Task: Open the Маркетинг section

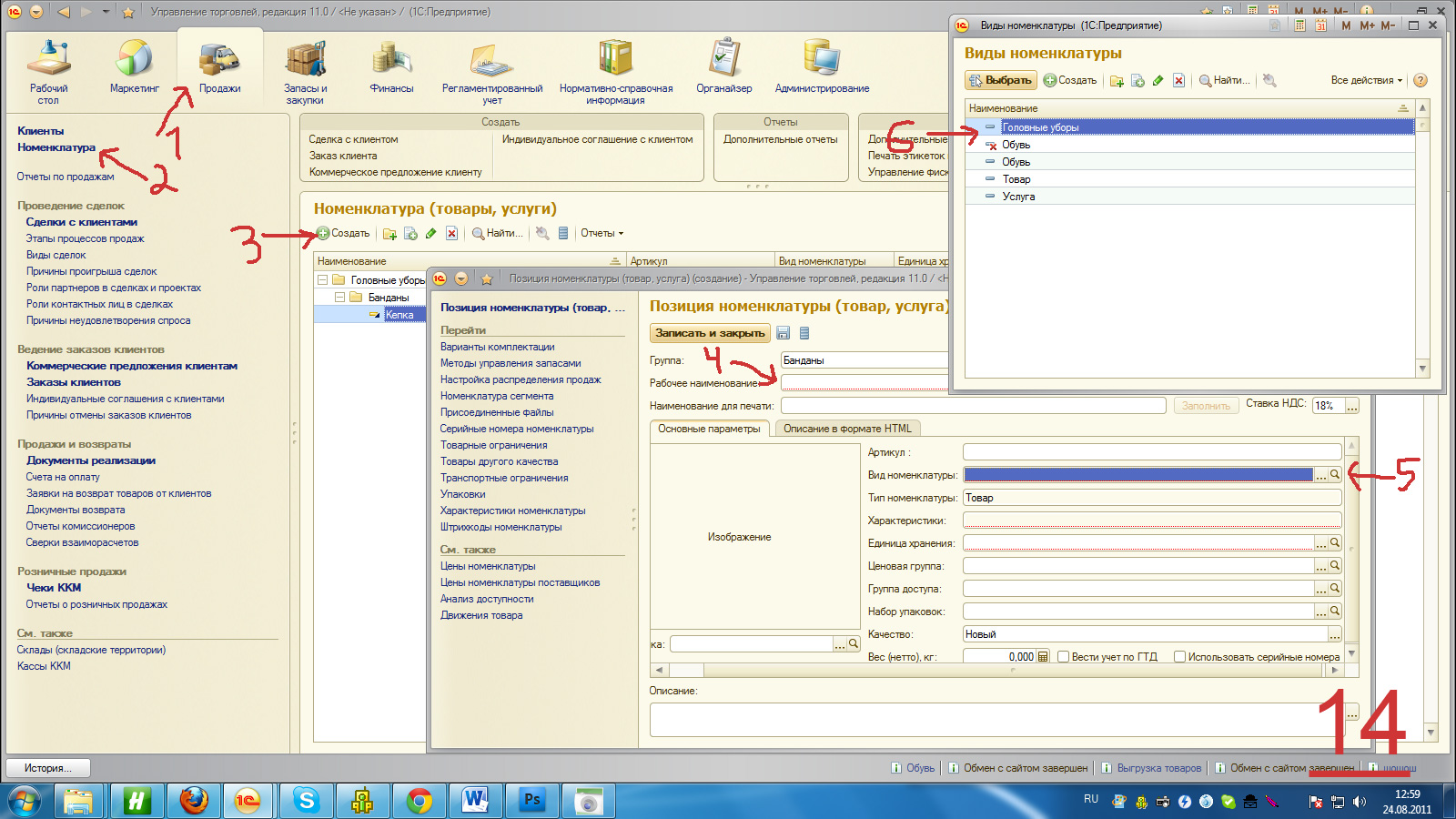Action: coord(135,66)
